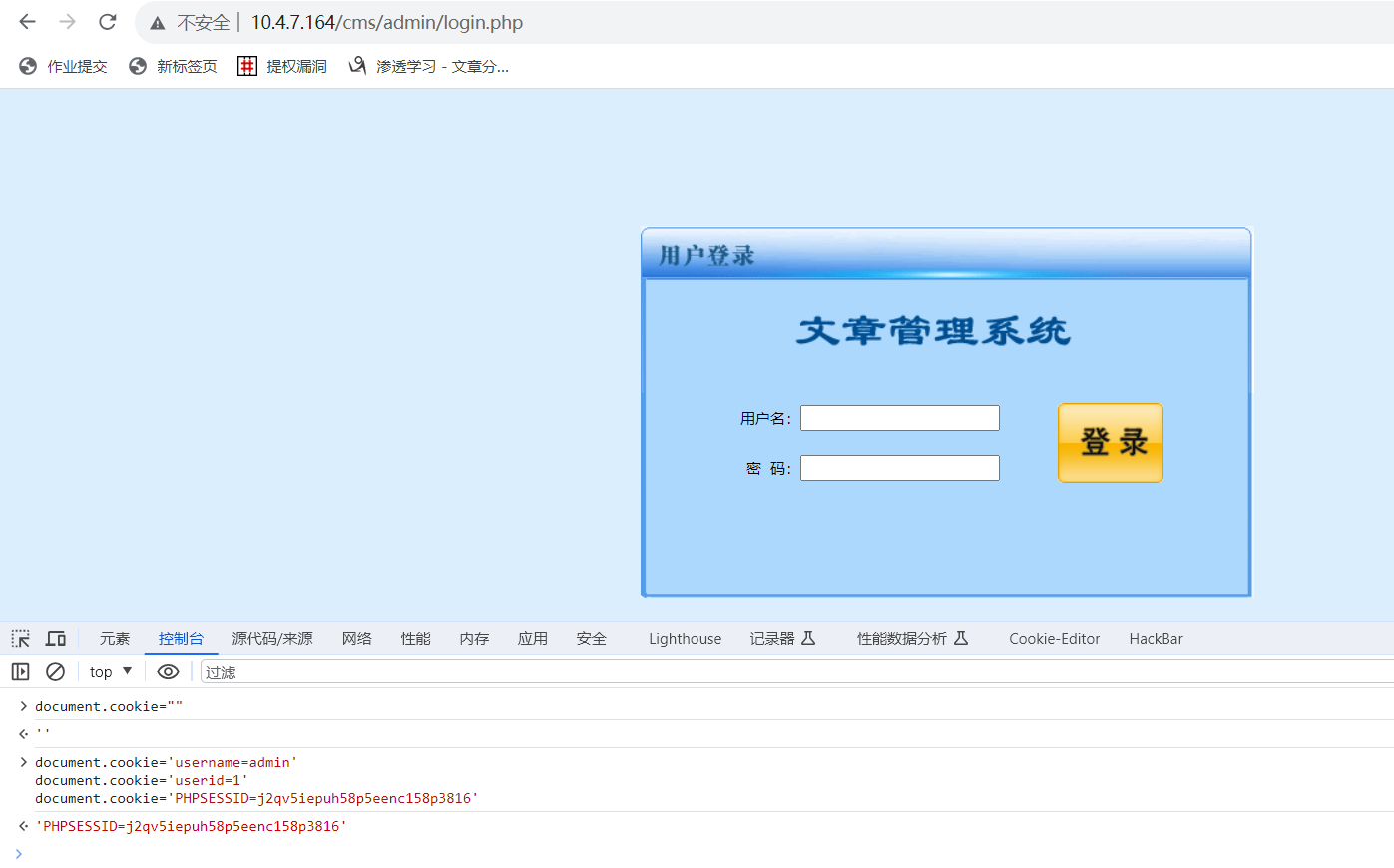The height and width of the screenshot is (868, 1394).
Task: Open the top context dropdown
Action: point(111,672)
